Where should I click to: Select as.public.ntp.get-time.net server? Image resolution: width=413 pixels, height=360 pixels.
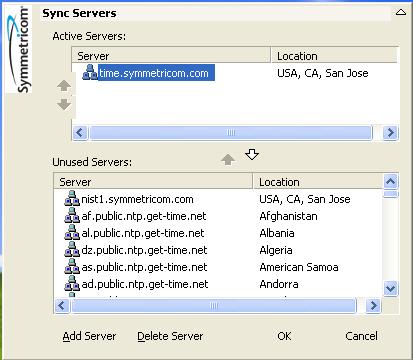144,267
